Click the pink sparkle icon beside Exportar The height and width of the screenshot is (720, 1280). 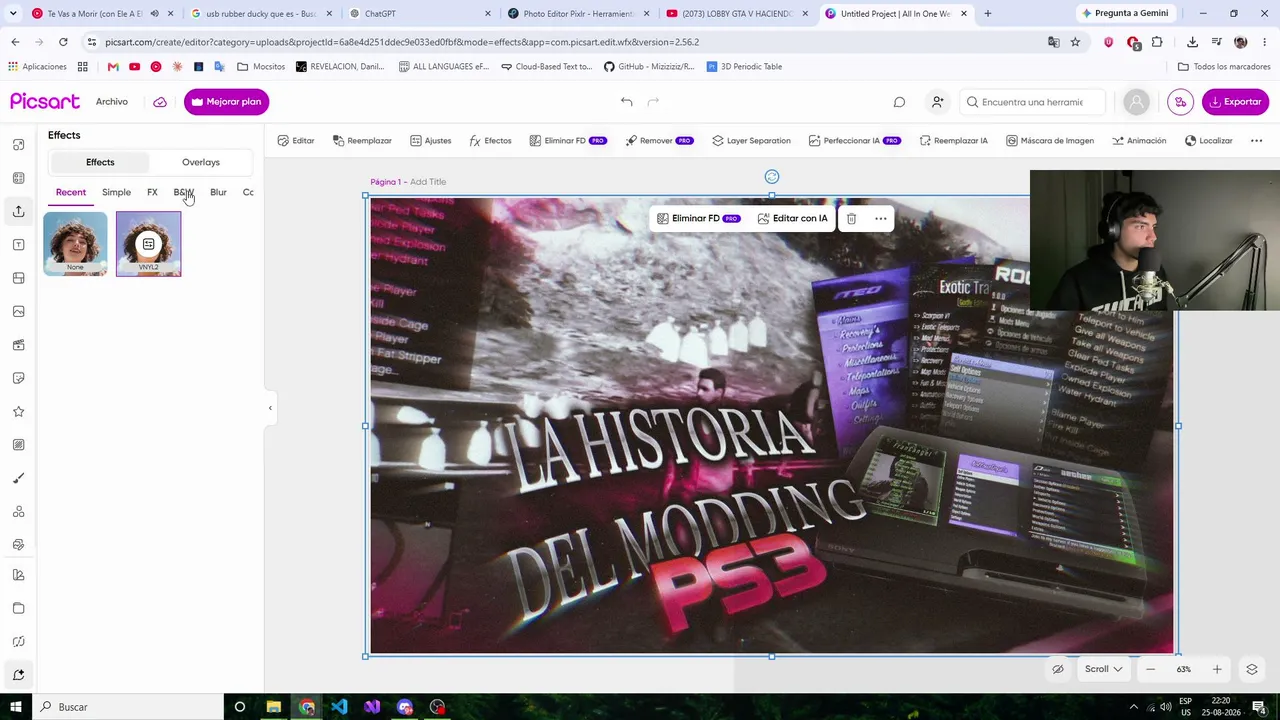coord(1181,102)
